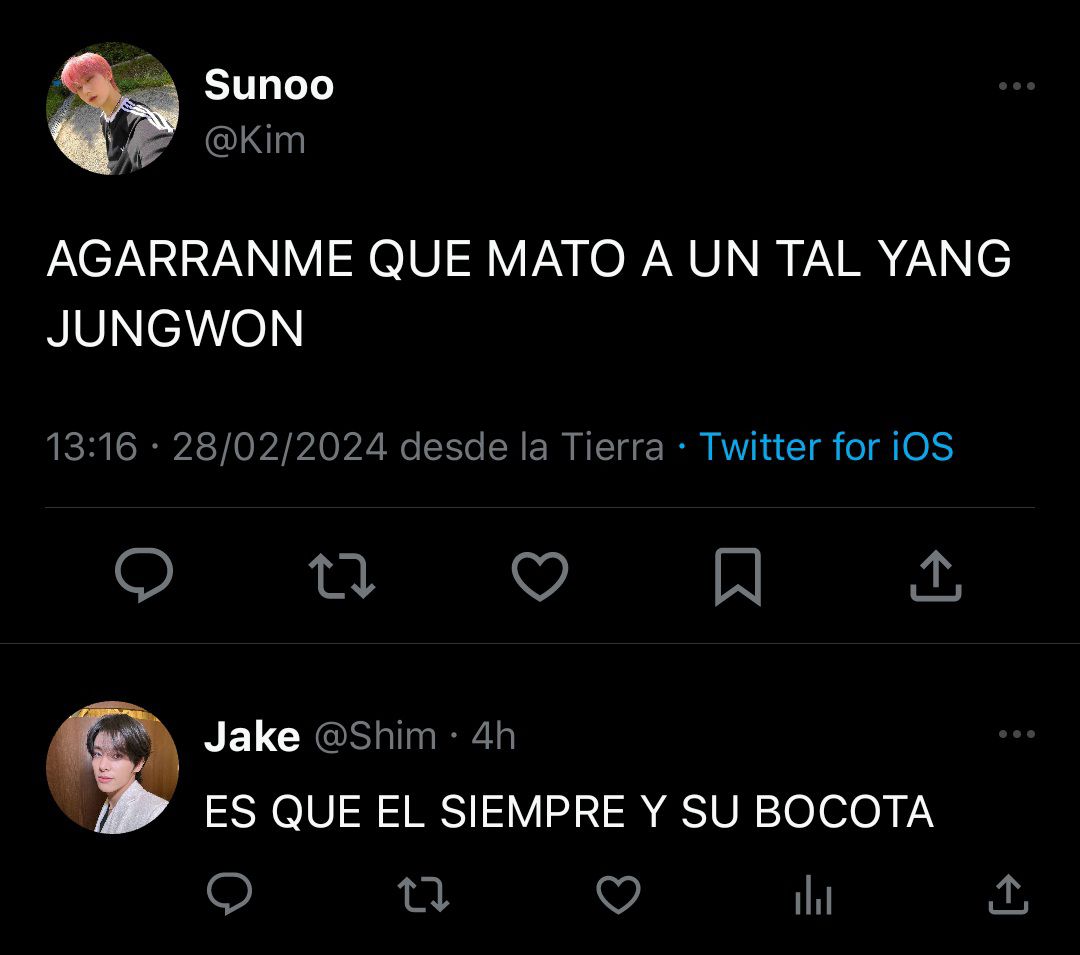
Task: Retweet Jake's reply
Action: (x=424, y=894)
